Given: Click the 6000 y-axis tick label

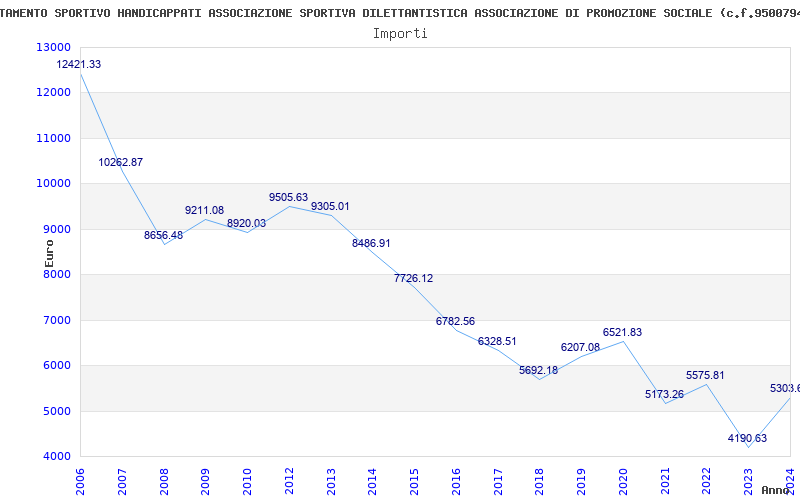Looking at the screenshot, I should tap(57, 365).
